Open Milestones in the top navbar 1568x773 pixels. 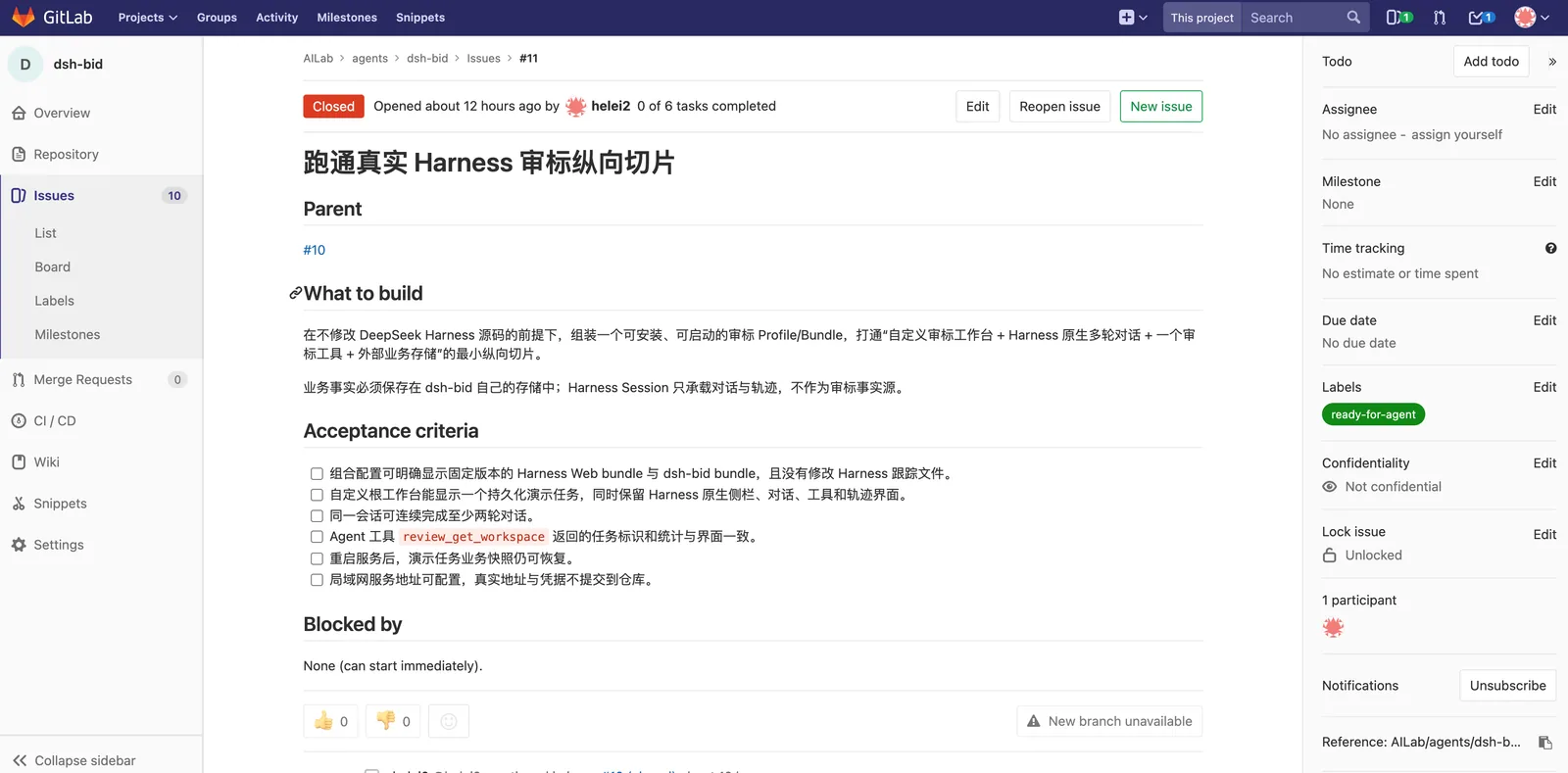(347, 18)
